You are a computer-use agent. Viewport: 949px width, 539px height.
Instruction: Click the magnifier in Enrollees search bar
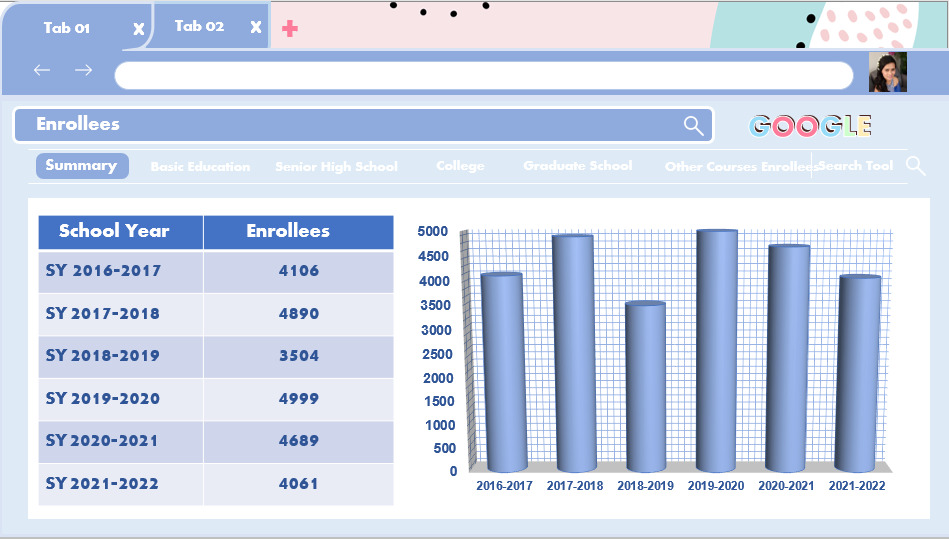pyautogui.click(x=694, y=126)
